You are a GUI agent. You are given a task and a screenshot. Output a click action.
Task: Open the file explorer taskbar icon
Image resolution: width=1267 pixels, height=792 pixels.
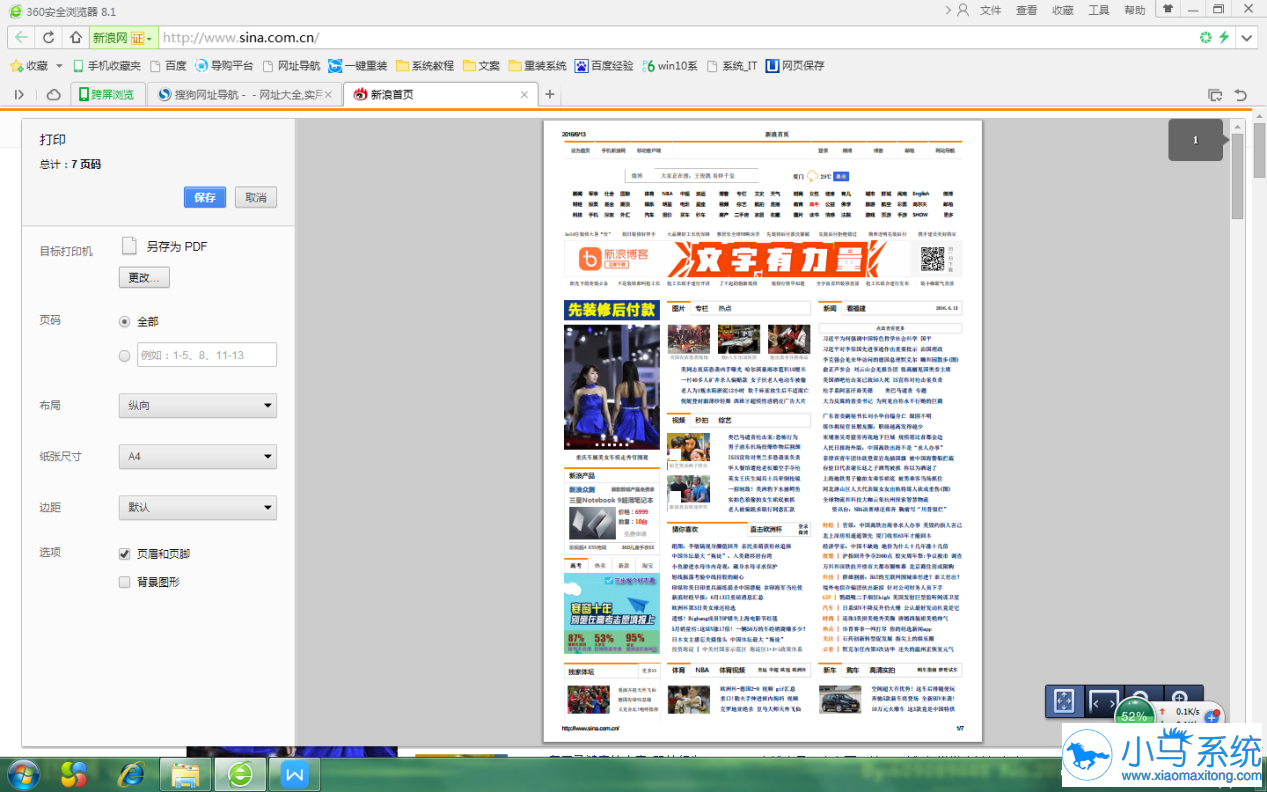pos(185,774)
